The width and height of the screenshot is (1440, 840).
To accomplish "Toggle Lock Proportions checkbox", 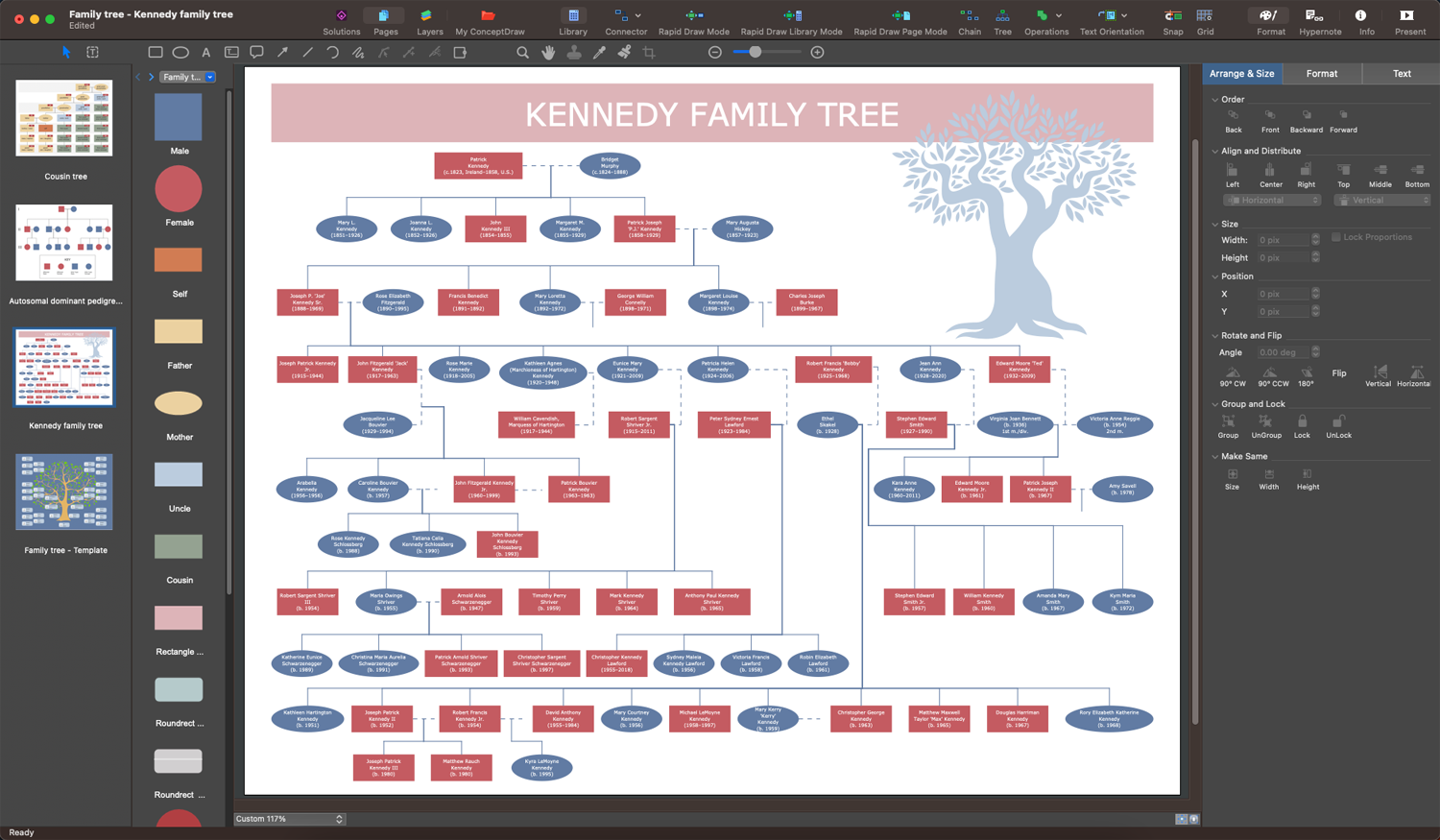I will (1335, 237).
